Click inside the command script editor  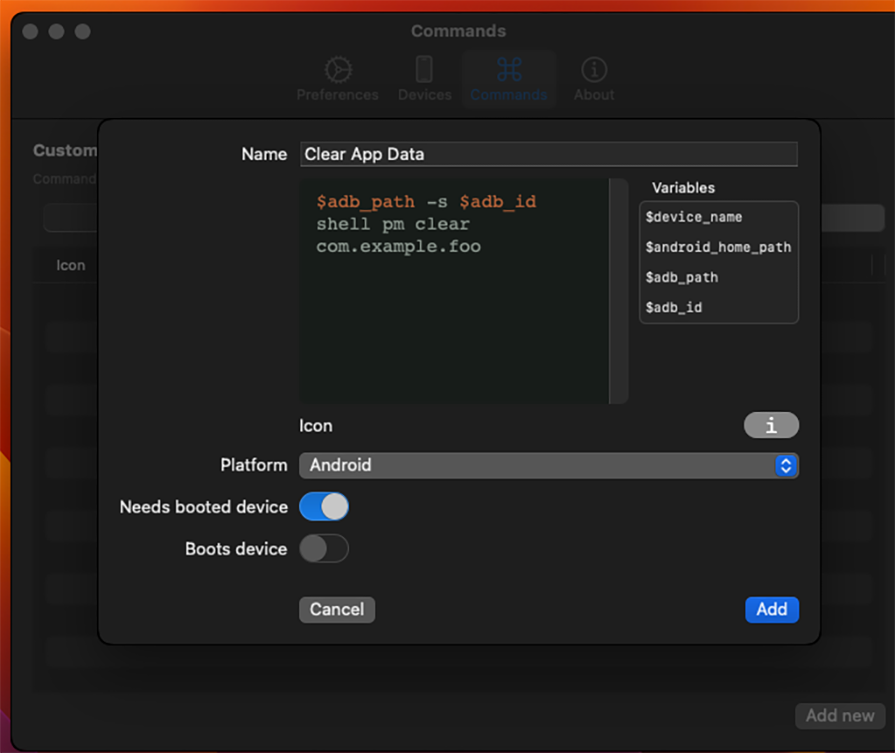click(x=454, y=291)
